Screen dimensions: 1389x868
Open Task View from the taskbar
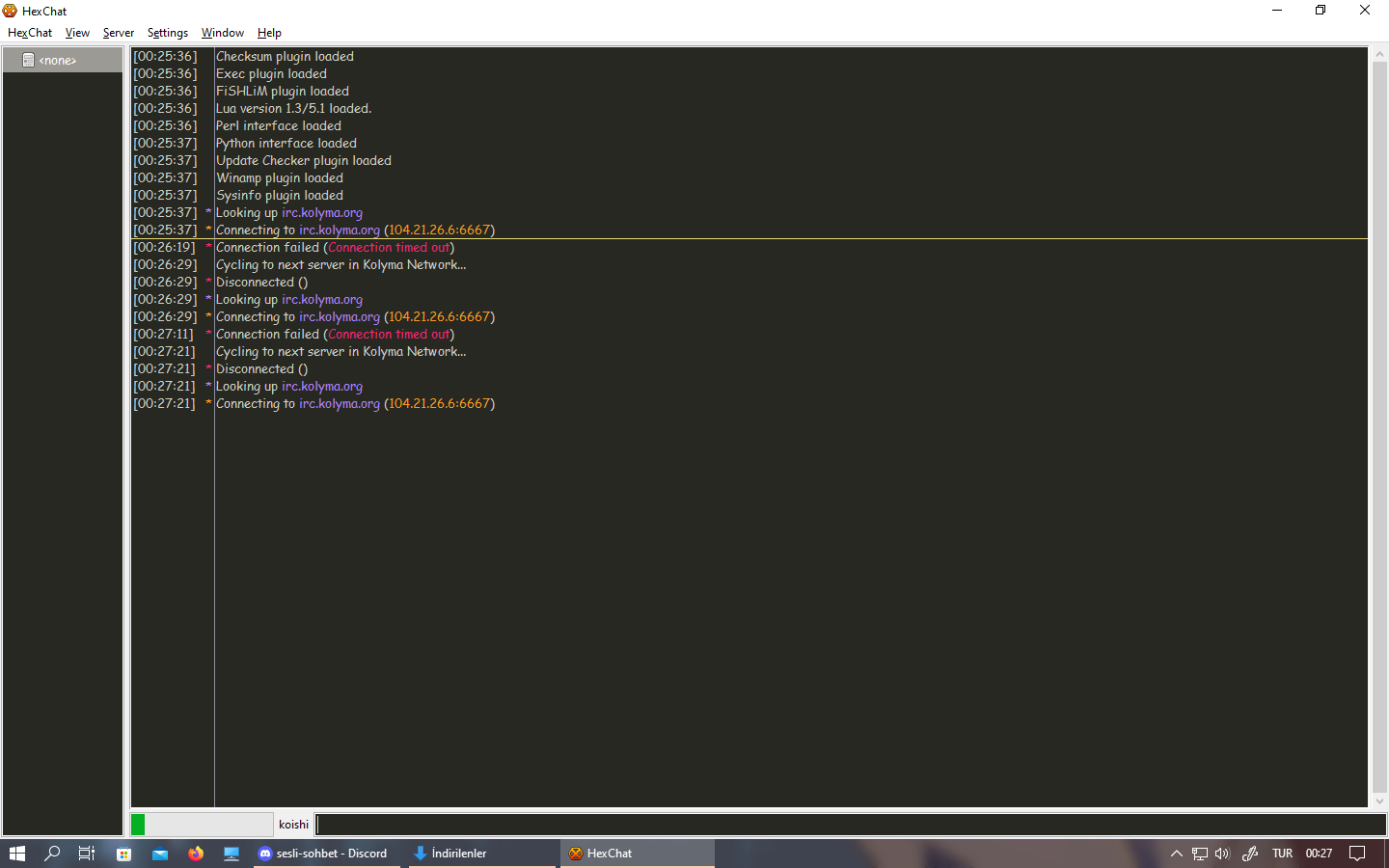[x=87, y=854]
